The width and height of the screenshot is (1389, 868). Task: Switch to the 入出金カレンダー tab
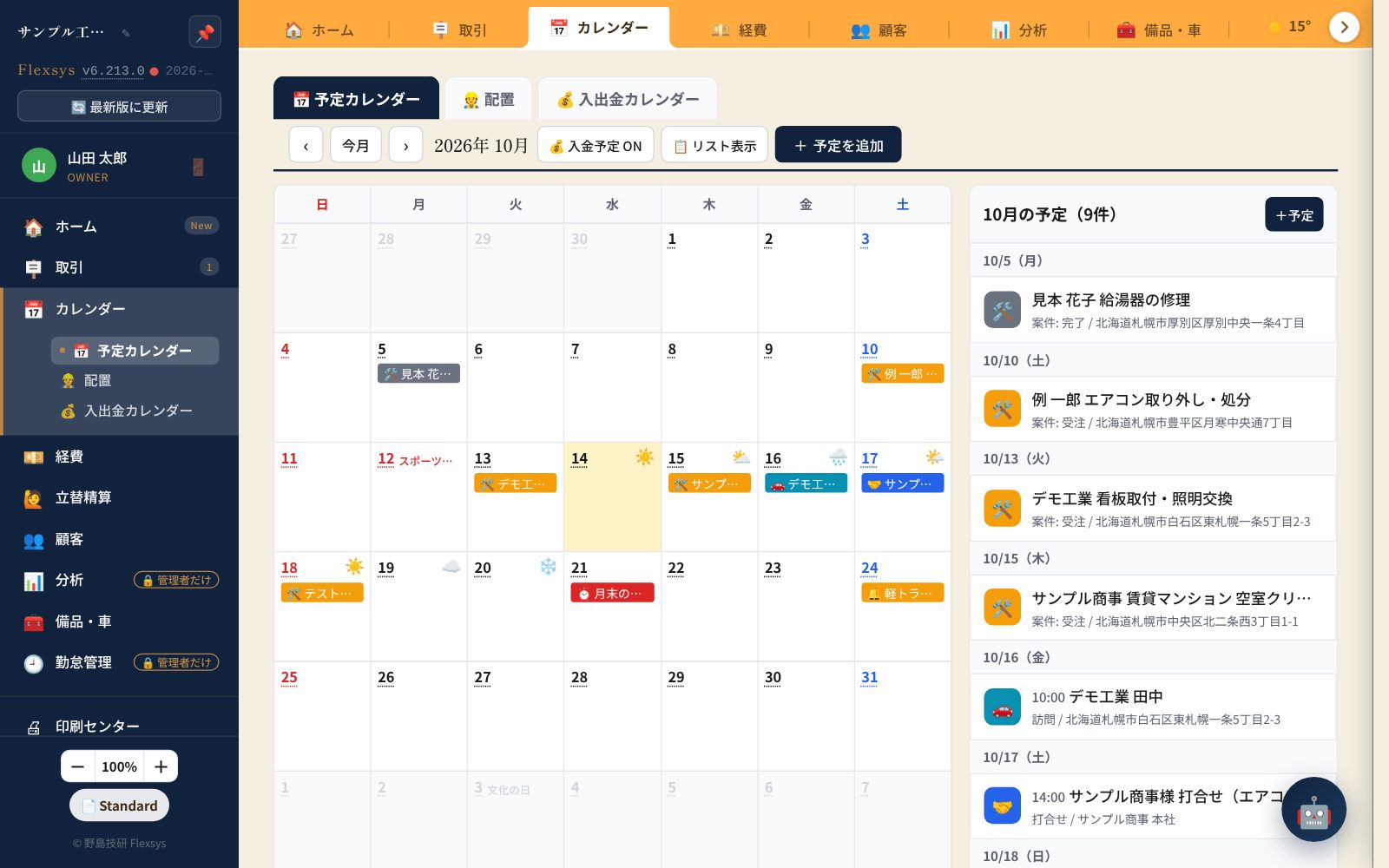pos(628,98)
